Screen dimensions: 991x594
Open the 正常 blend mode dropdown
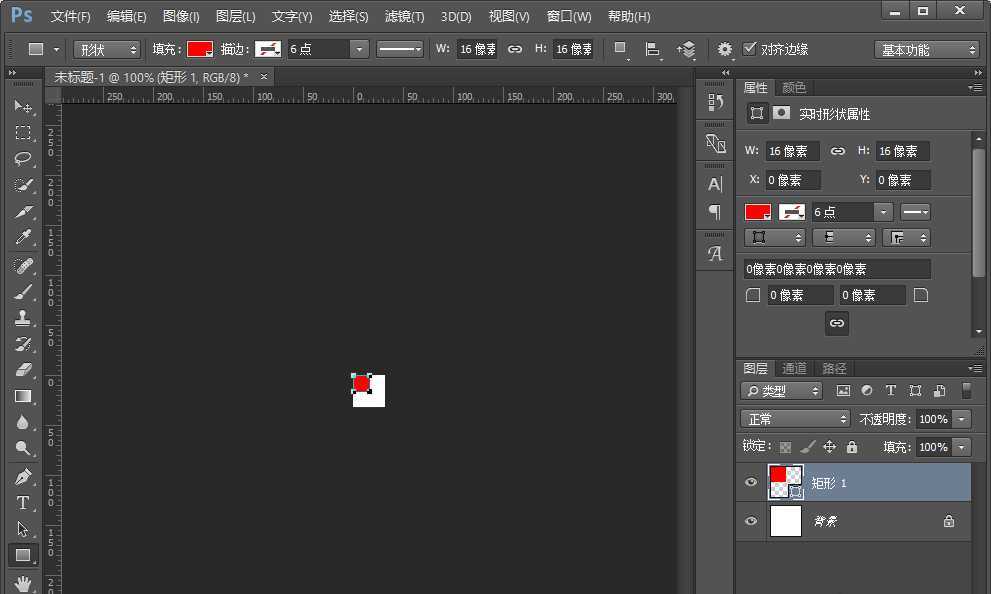pyautogui.click(x=795, y=419)
